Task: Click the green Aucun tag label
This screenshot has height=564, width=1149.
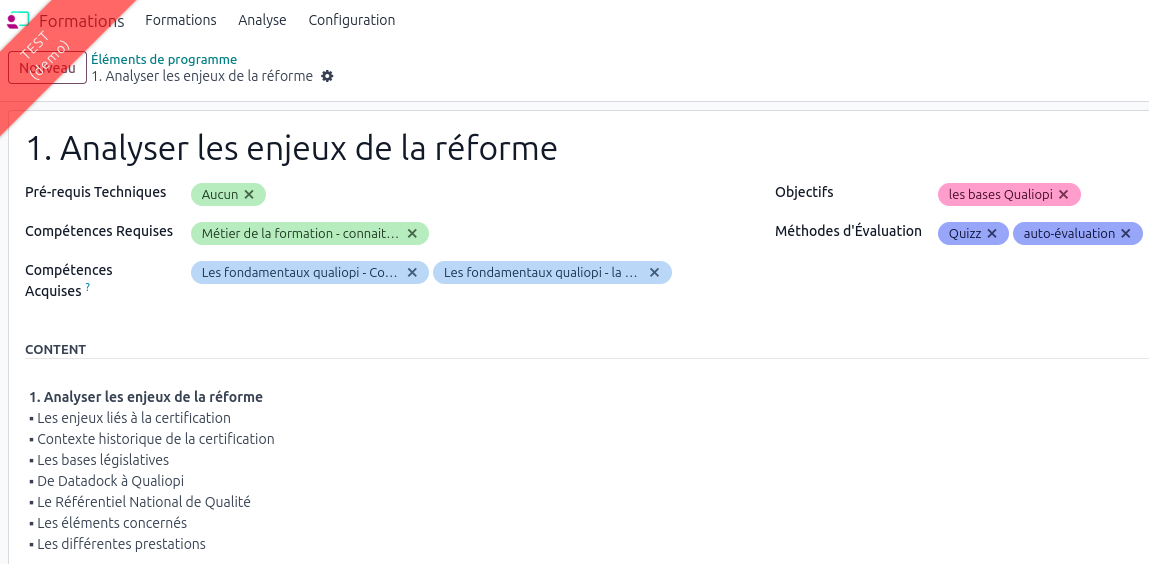Action: 219,195
